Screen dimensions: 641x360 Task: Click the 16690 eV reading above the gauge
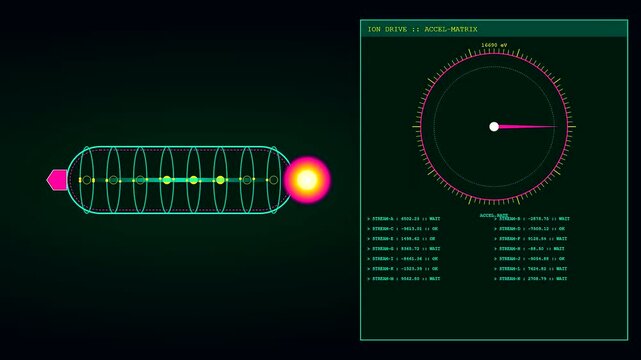click(494, 45)
